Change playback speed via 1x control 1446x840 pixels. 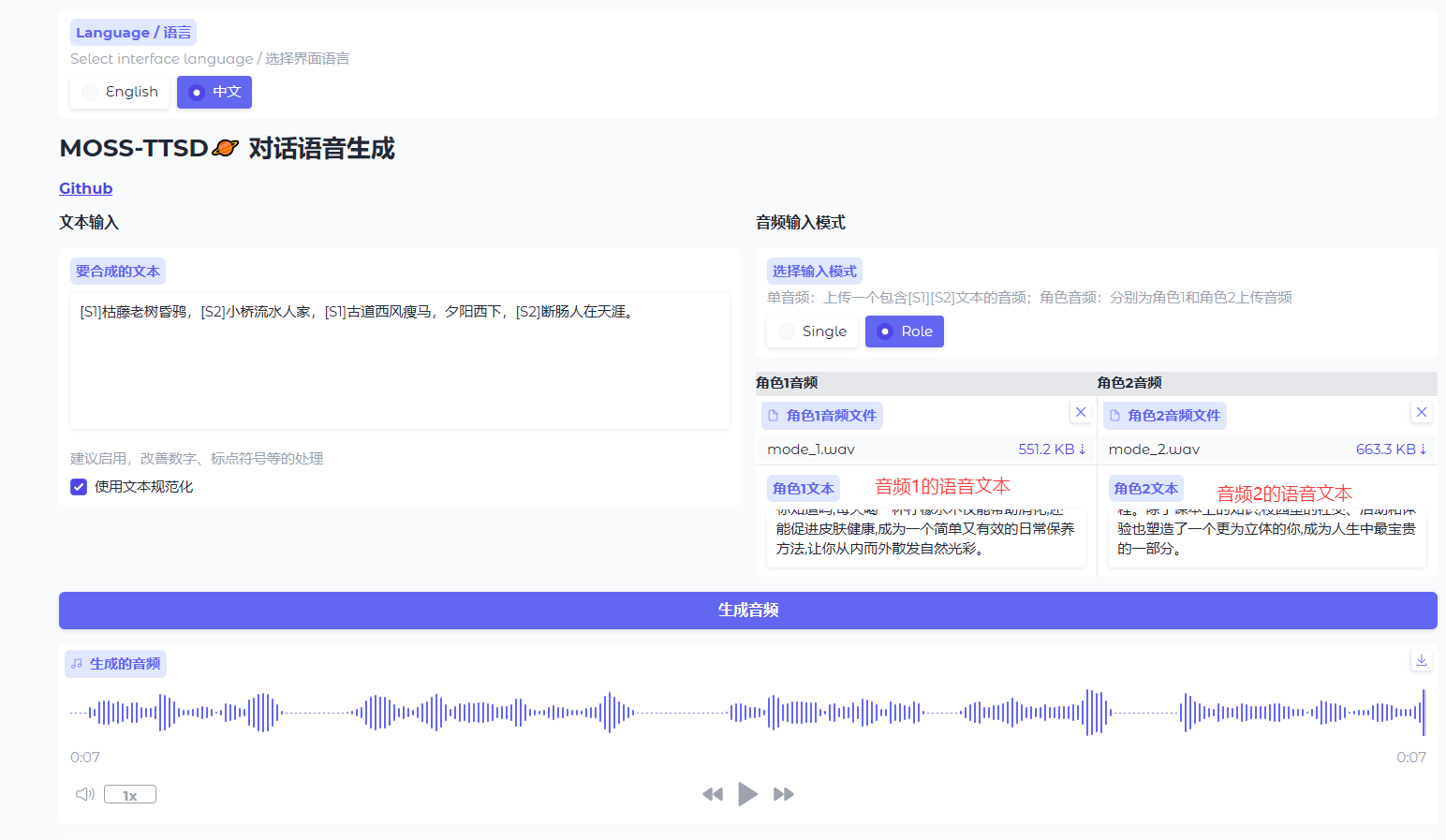tap(129, 793)
